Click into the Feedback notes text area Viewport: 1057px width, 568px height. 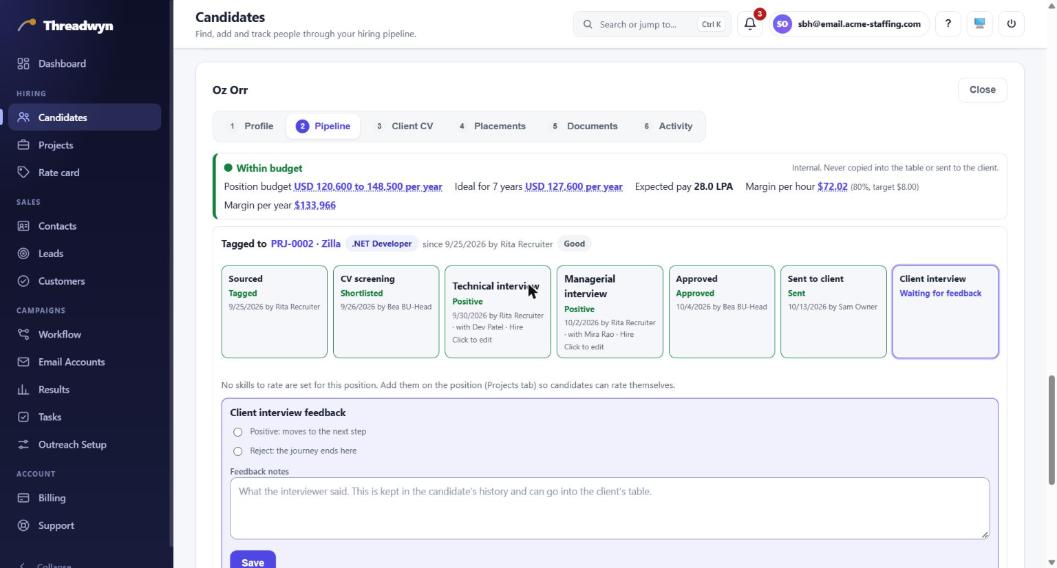609,508
